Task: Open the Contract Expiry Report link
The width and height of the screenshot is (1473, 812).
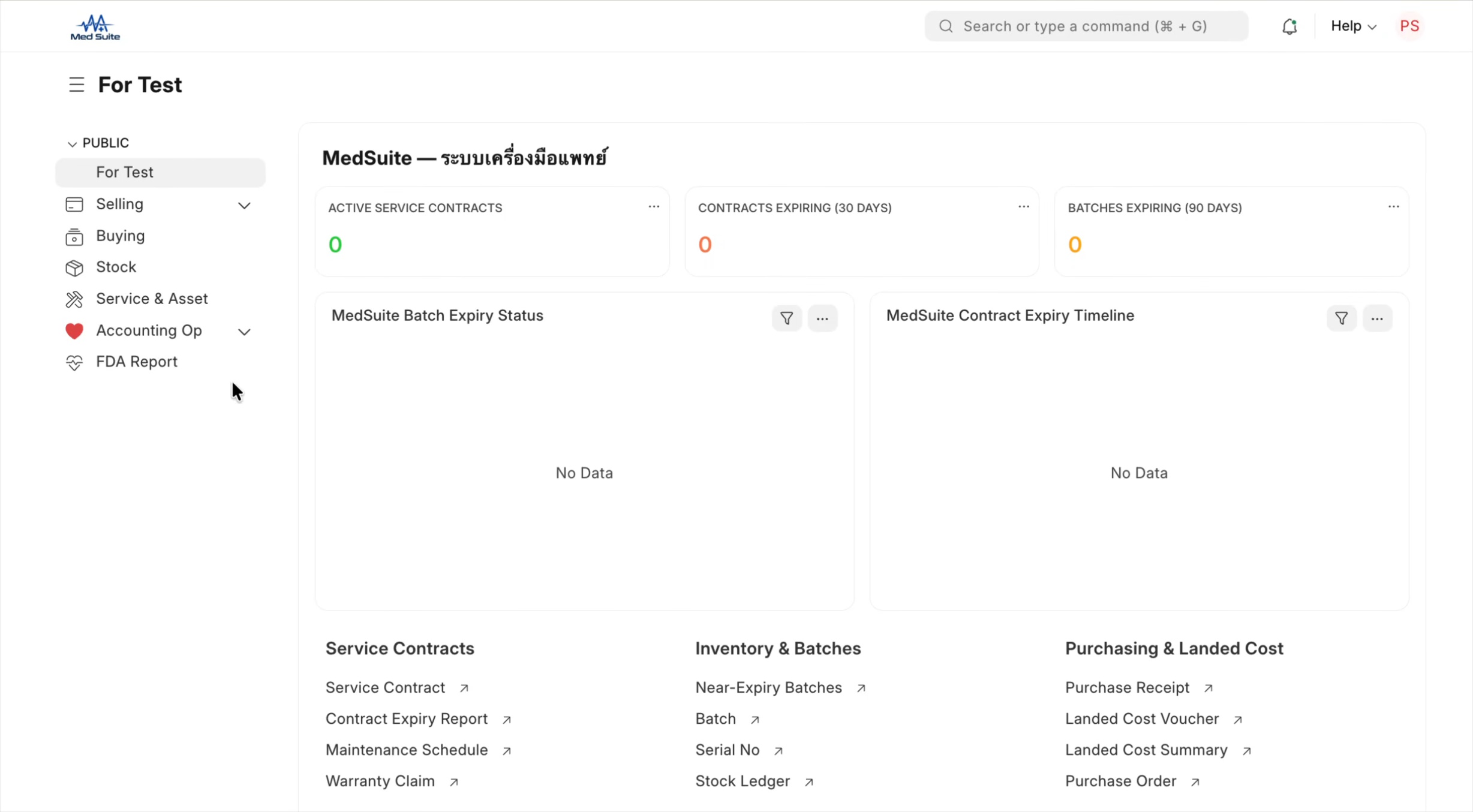Action: (x=407, y=718)
